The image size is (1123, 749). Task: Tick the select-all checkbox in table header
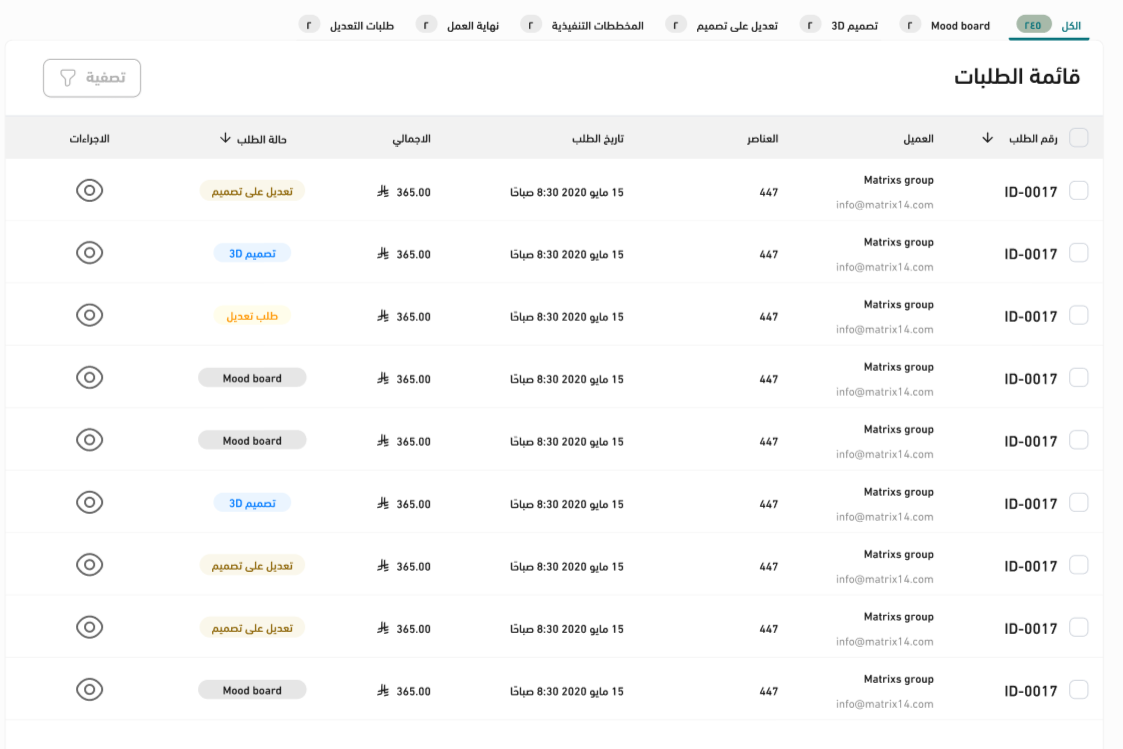pyautogui.click(x=1079, y=138)
